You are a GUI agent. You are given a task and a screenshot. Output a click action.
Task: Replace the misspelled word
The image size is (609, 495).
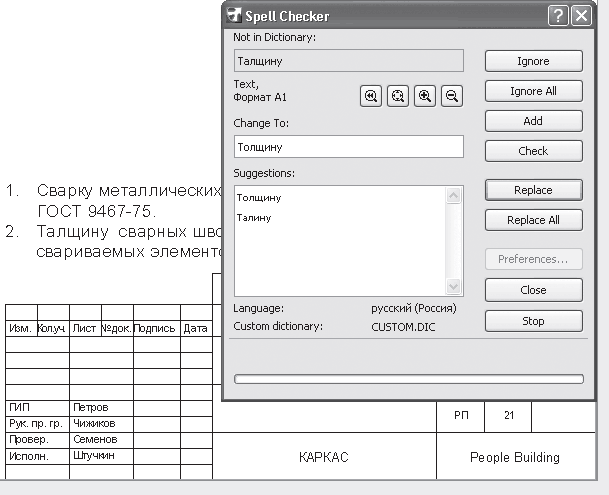(x=533, y=190)
